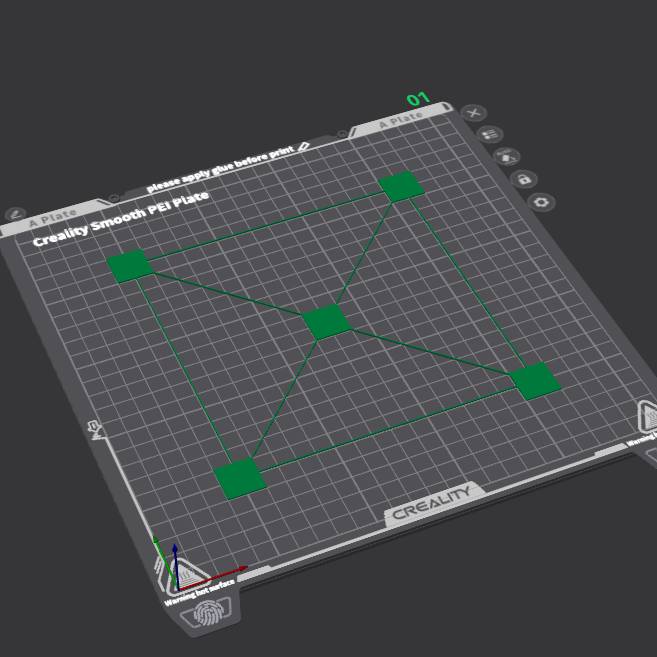Select the green square nearest plate number 01
657x657 pixels.
point(401,186)
